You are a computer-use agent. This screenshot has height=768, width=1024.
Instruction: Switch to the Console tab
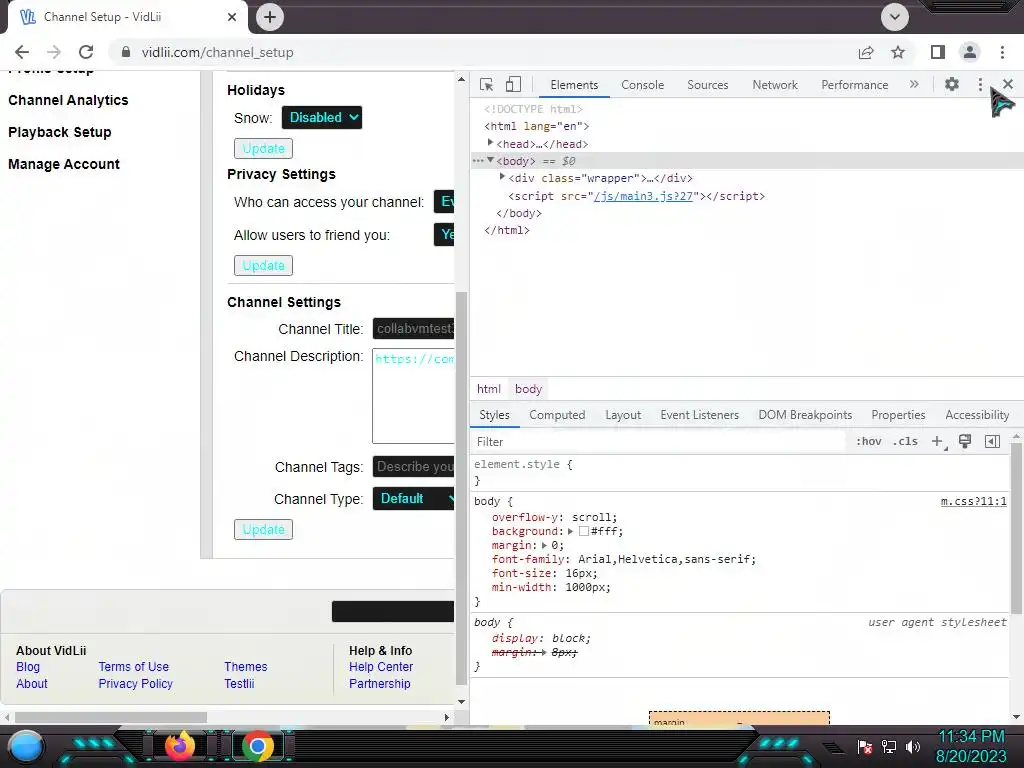(643, 84)
